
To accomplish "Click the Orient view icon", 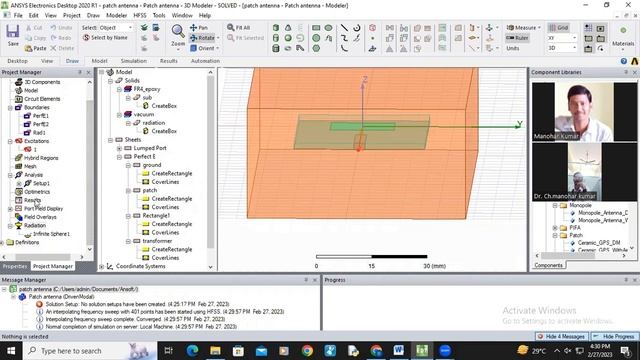I will pyautogui.click(x=193, y=48).
